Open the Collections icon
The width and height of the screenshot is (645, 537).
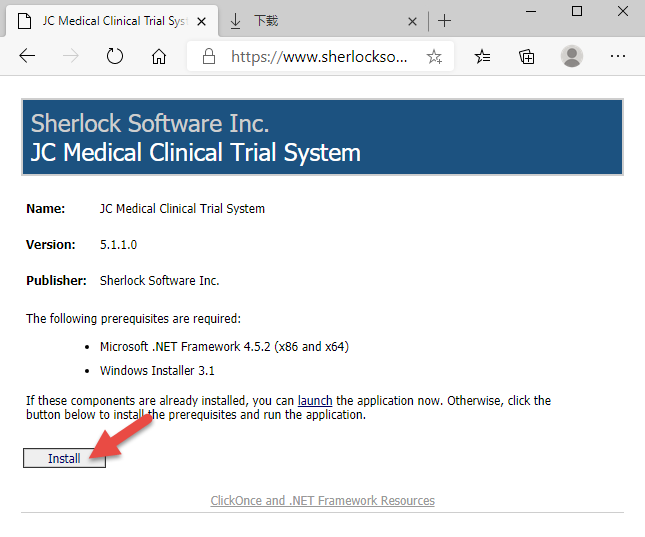pos(527,56)
